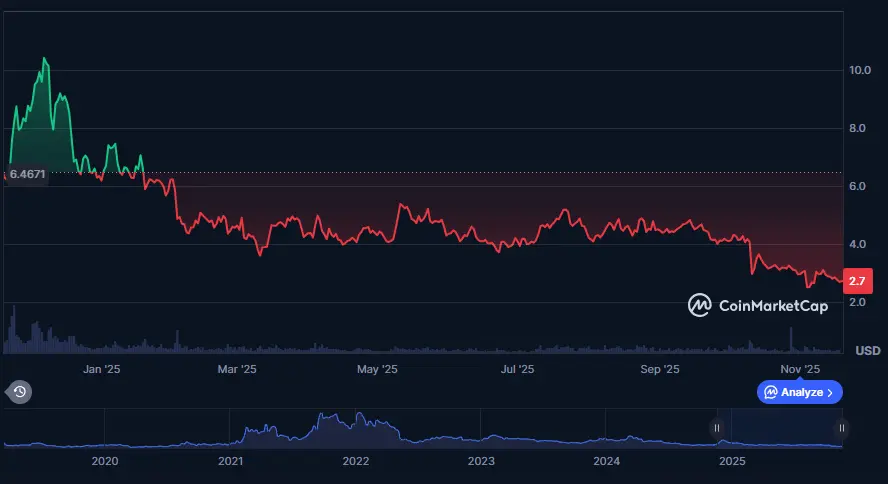Click the 2020 label in the navigator timeline
888x484 pixels.
[x=105, y=461]
